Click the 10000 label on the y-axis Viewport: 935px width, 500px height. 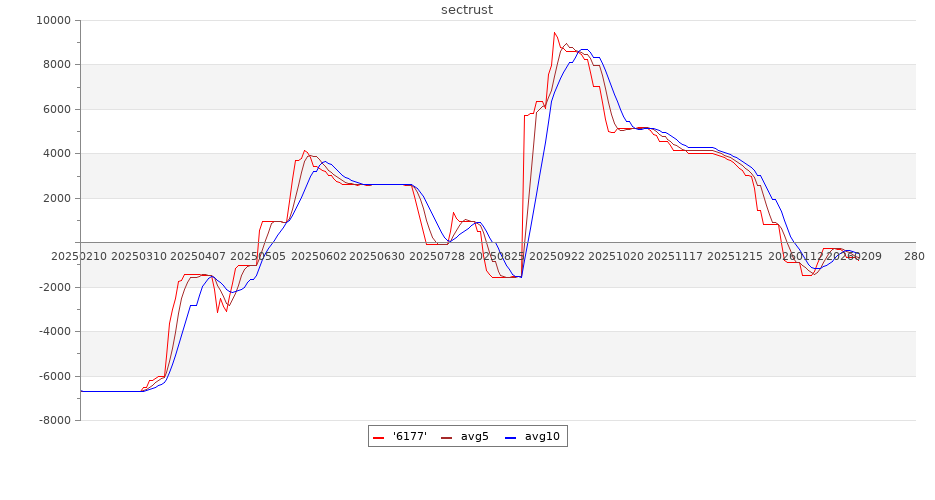pyautogui.click(x=52, y=20)
